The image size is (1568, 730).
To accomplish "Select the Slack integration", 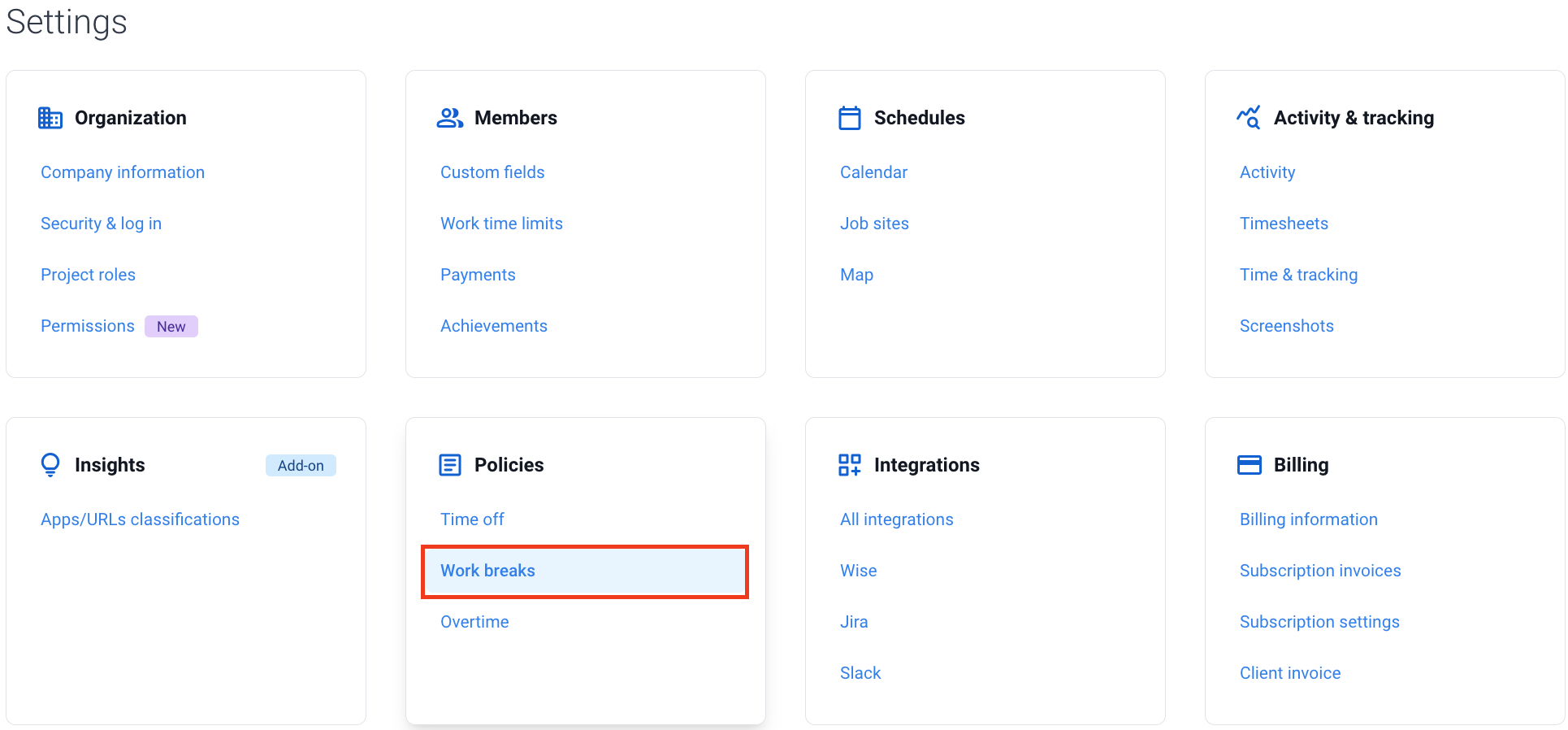I will (x=860, y=673).
